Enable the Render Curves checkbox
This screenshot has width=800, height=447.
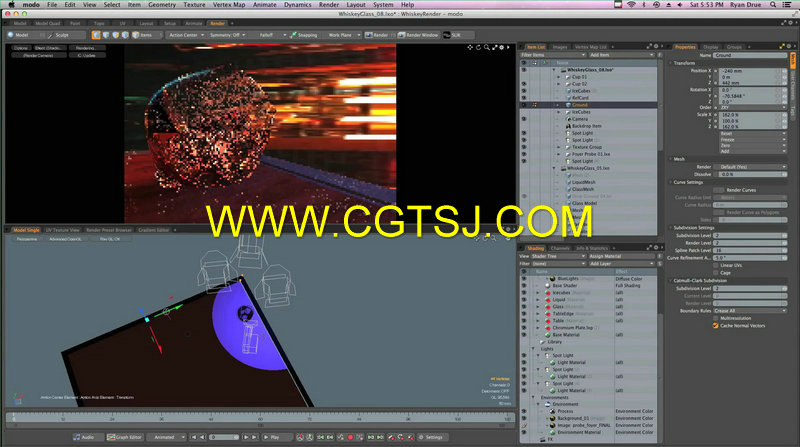[x=719, y=190]
